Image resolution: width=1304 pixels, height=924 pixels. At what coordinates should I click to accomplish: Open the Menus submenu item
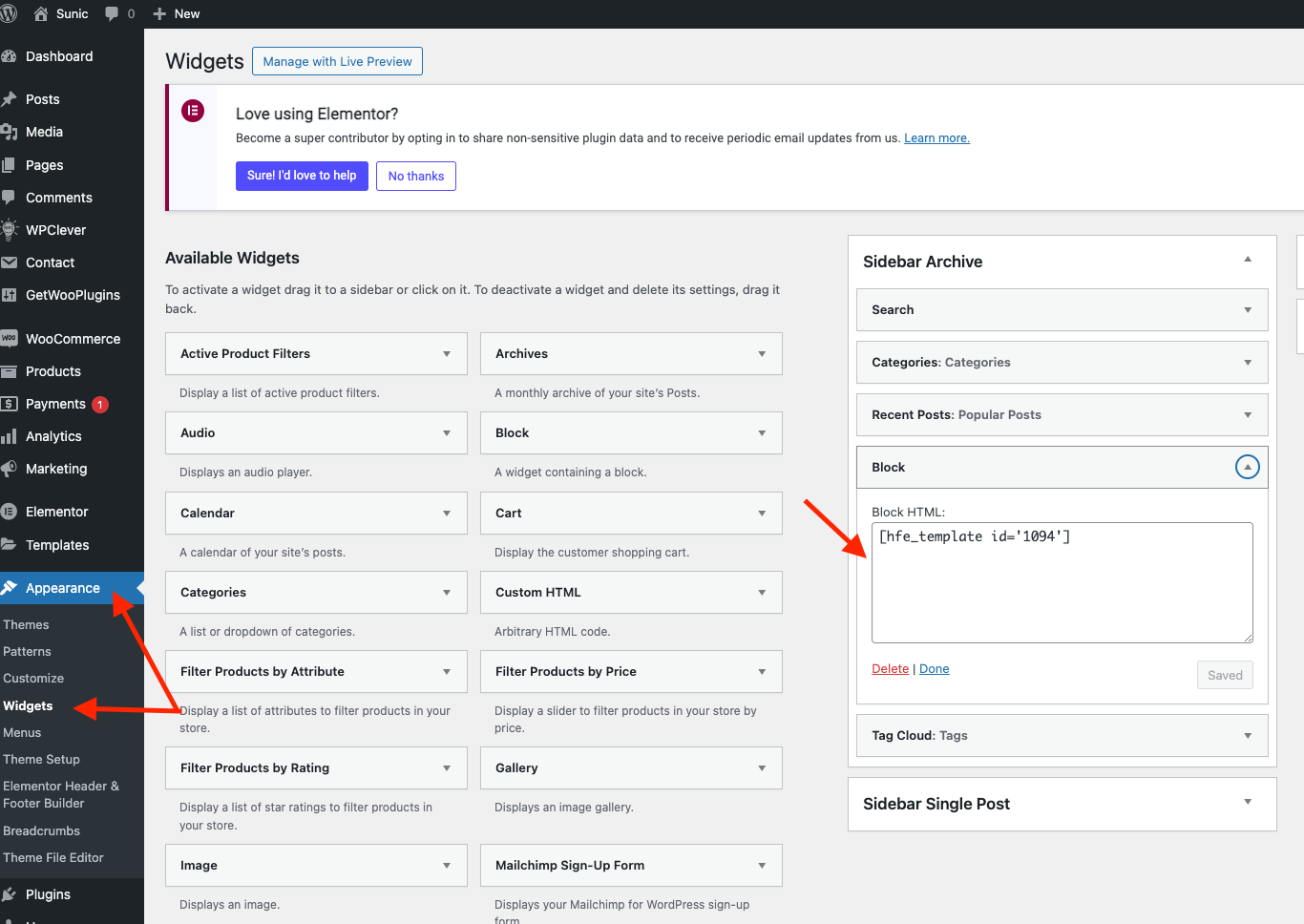tap(22, 732)
